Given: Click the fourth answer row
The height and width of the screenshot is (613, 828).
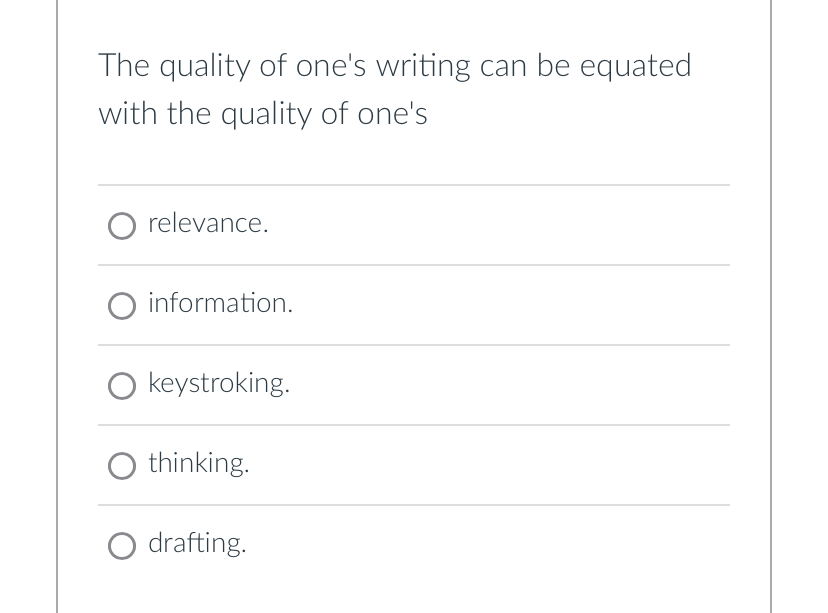Looking at the screenshot, I should click(414, 464).
